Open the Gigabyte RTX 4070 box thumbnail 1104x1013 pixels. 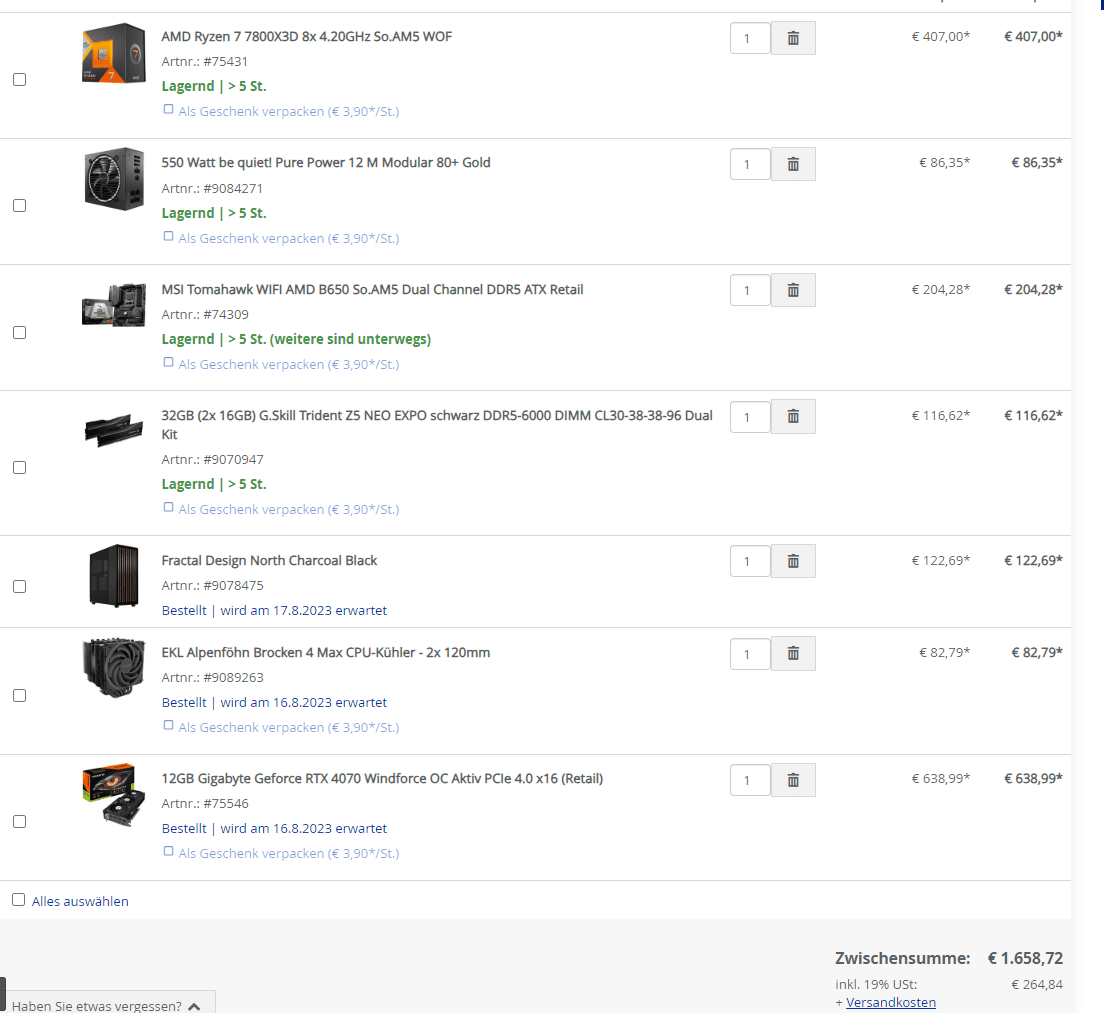pos(114,794)
